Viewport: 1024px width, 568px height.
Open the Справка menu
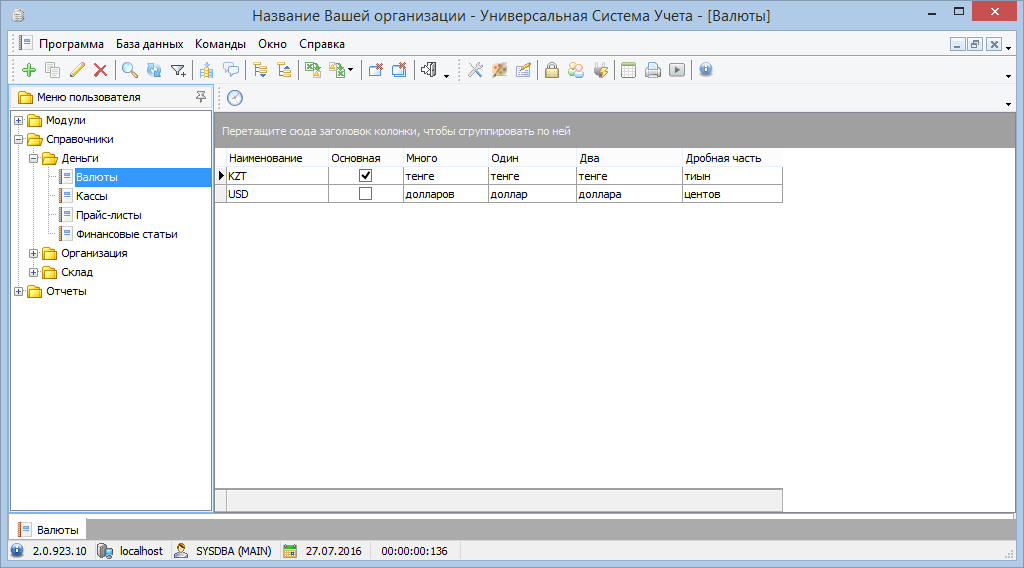[x=322, y=44]
